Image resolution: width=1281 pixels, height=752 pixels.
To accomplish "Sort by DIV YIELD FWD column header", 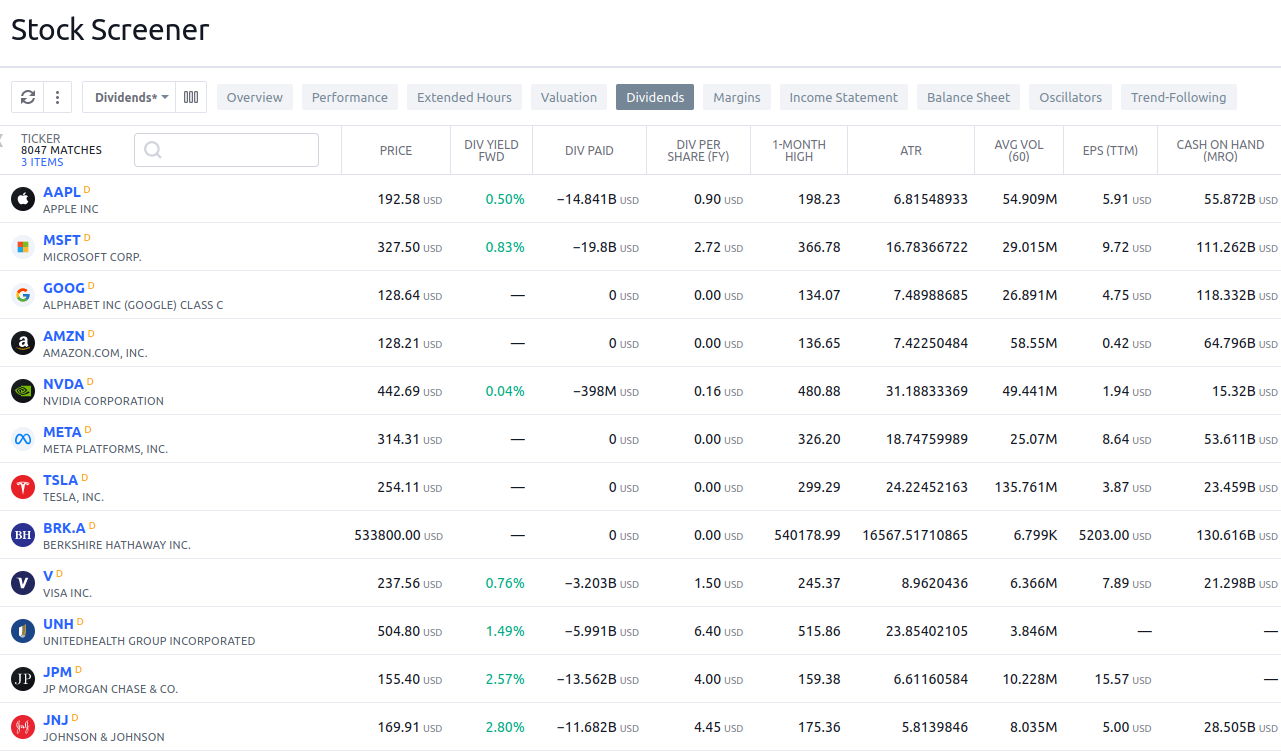I will (491, 150).
